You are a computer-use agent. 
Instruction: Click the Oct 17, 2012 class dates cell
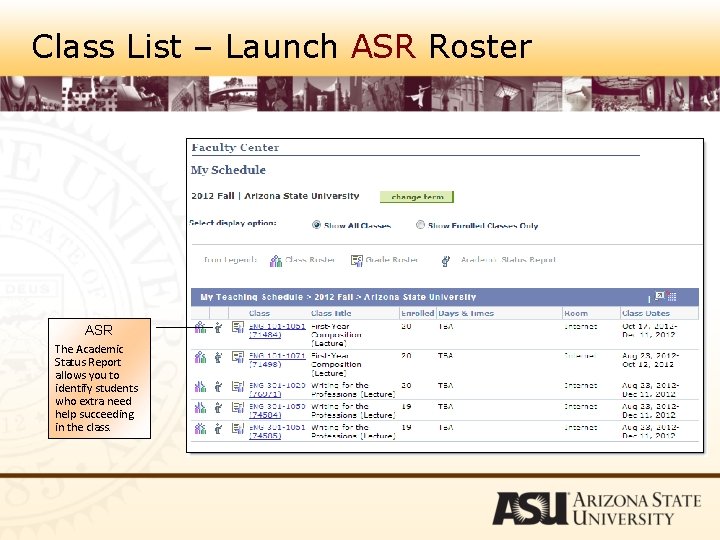click(x=649, y=330)
